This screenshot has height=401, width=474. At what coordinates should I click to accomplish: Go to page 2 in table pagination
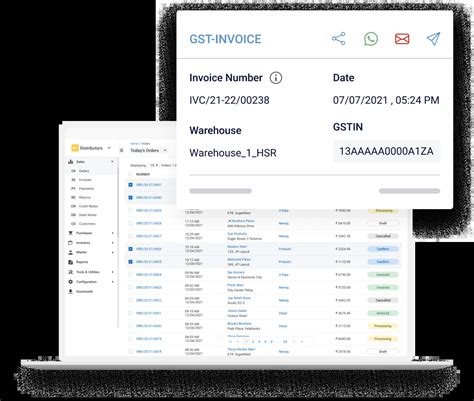pos(253,342)
